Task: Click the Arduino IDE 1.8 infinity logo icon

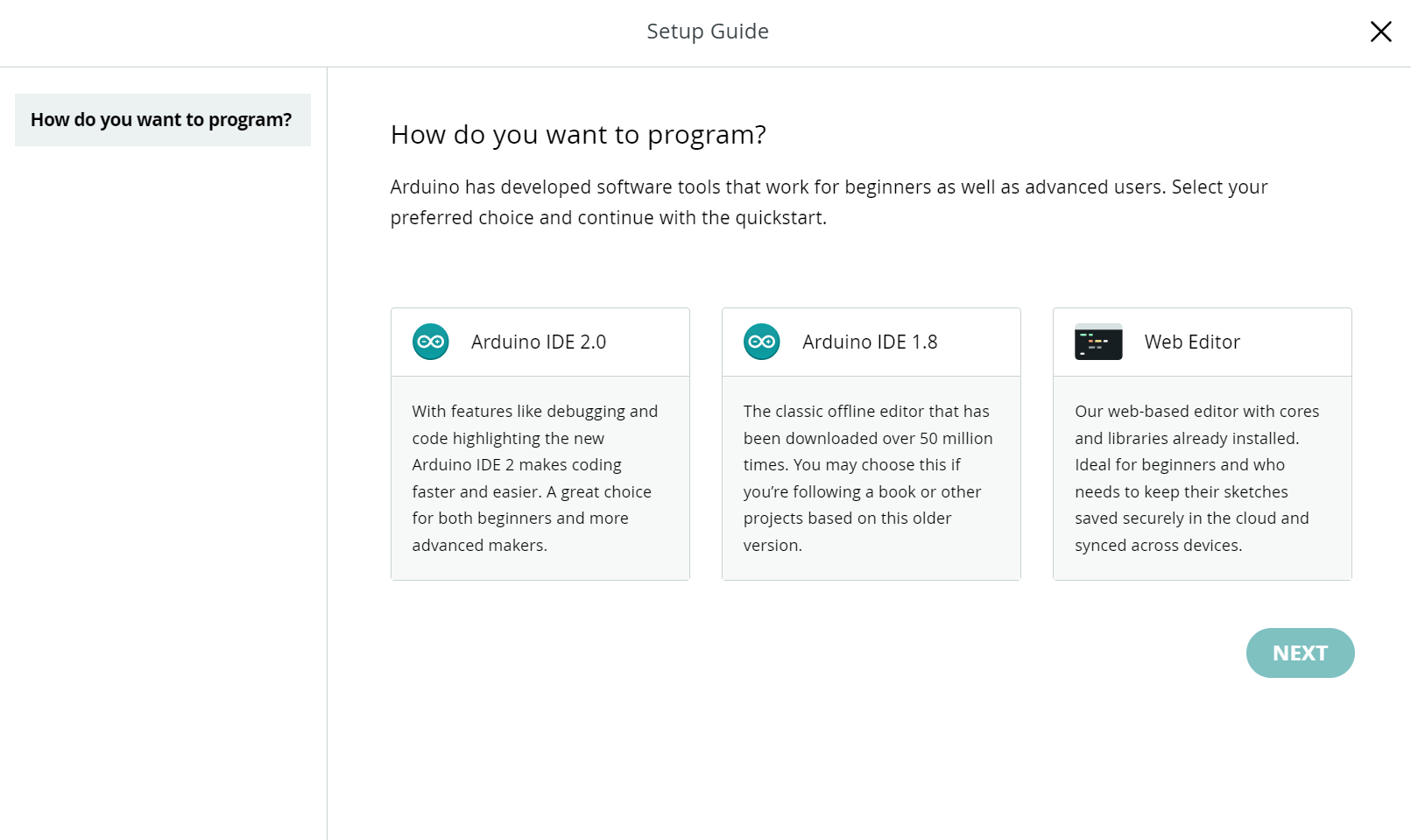Action: (762, 342)
